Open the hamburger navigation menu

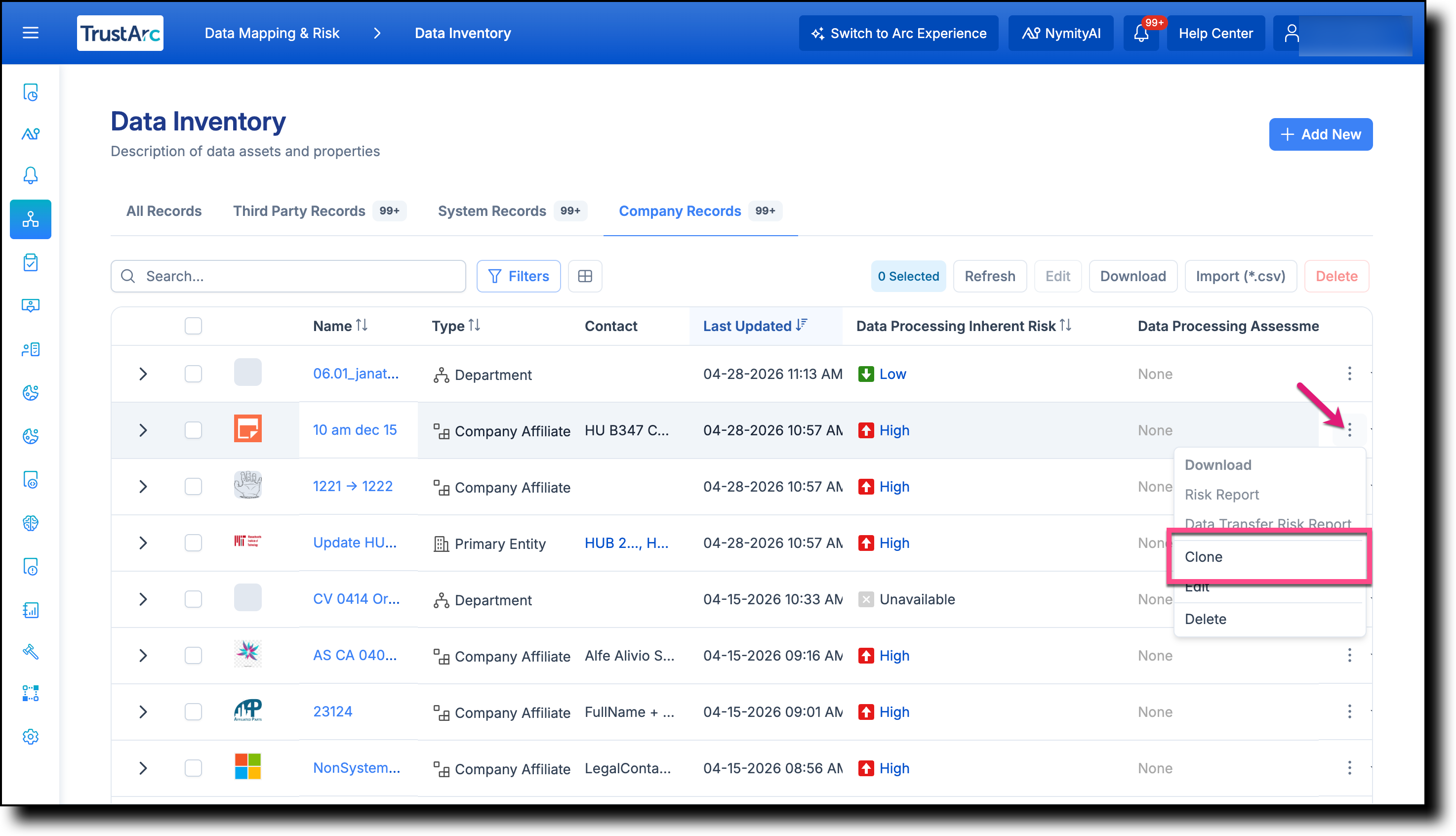click(31, 33)
